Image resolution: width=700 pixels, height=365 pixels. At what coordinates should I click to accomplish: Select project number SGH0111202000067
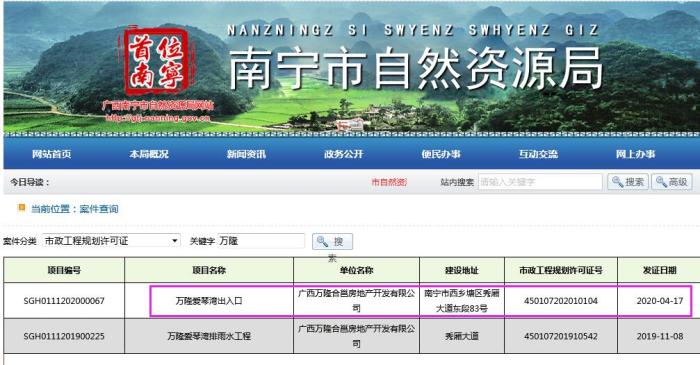[x=64, y=301]
